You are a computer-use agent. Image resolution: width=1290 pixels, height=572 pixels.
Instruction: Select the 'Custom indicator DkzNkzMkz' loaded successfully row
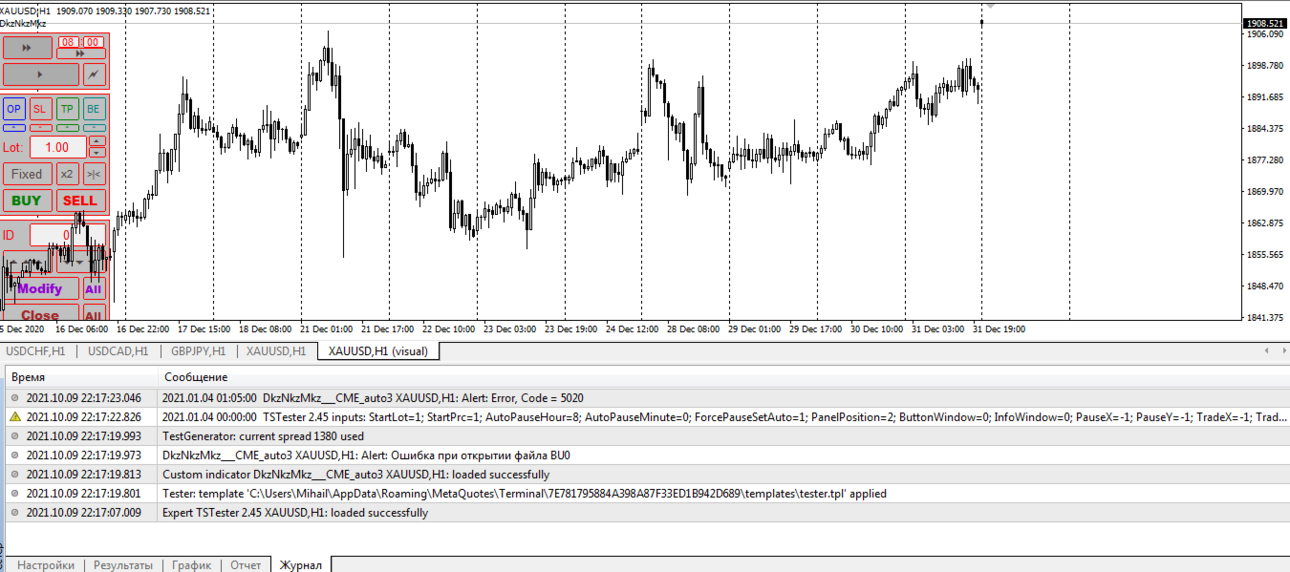pos(646,474)
